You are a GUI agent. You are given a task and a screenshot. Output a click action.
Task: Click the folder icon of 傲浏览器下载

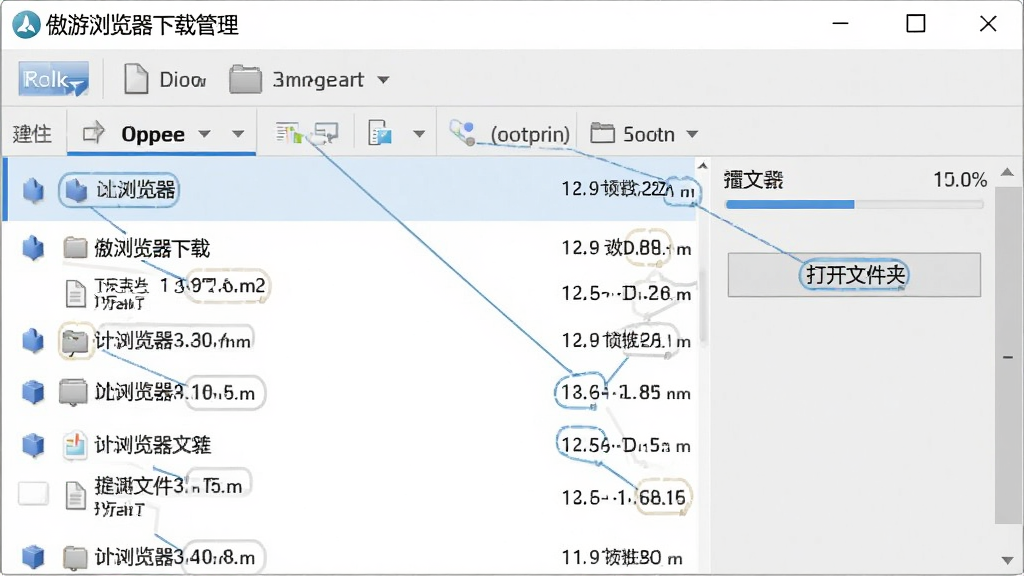point(75,248)
